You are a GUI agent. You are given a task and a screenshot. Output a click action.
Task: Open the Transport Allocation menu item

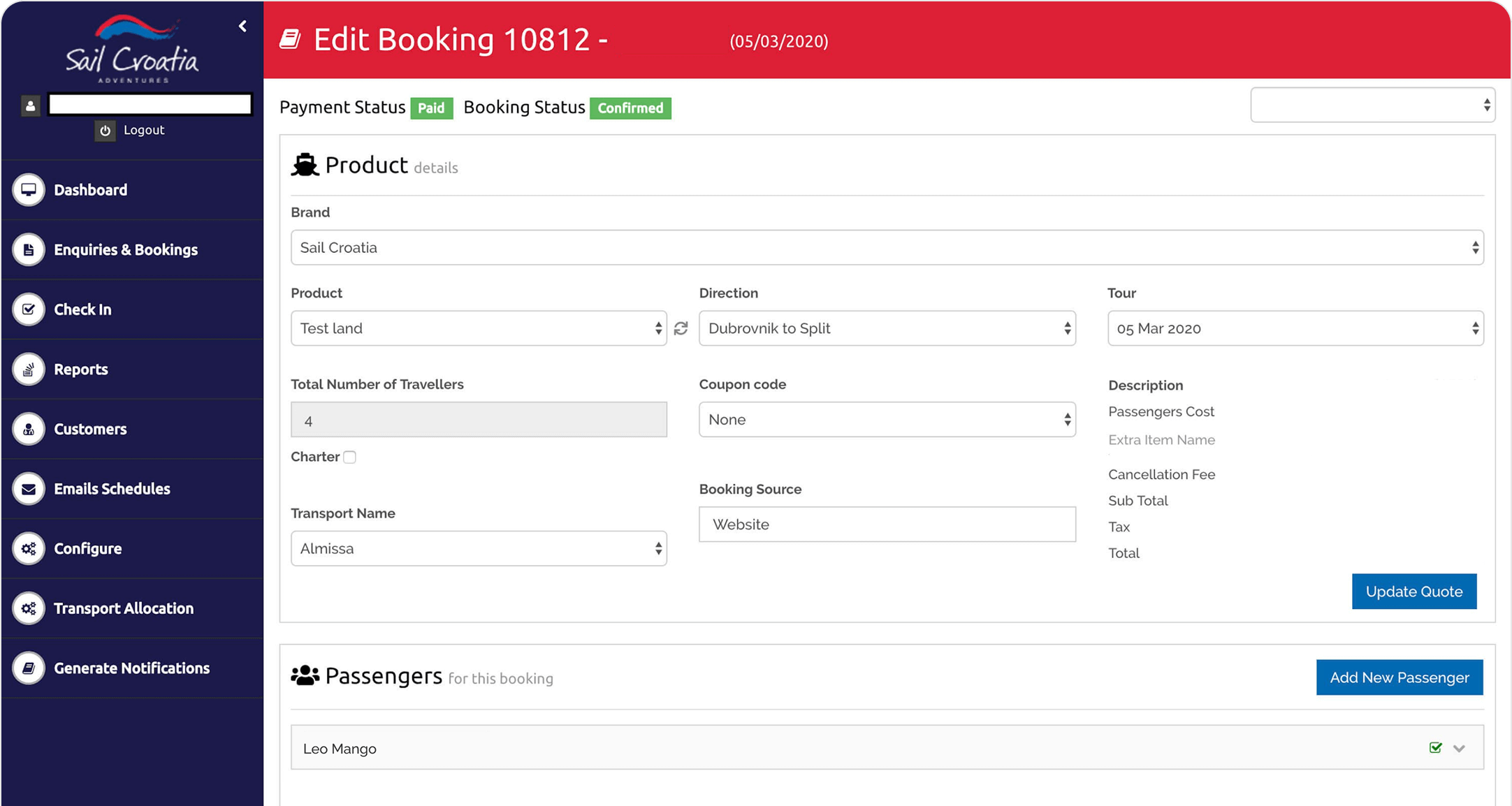click(133, 608)
